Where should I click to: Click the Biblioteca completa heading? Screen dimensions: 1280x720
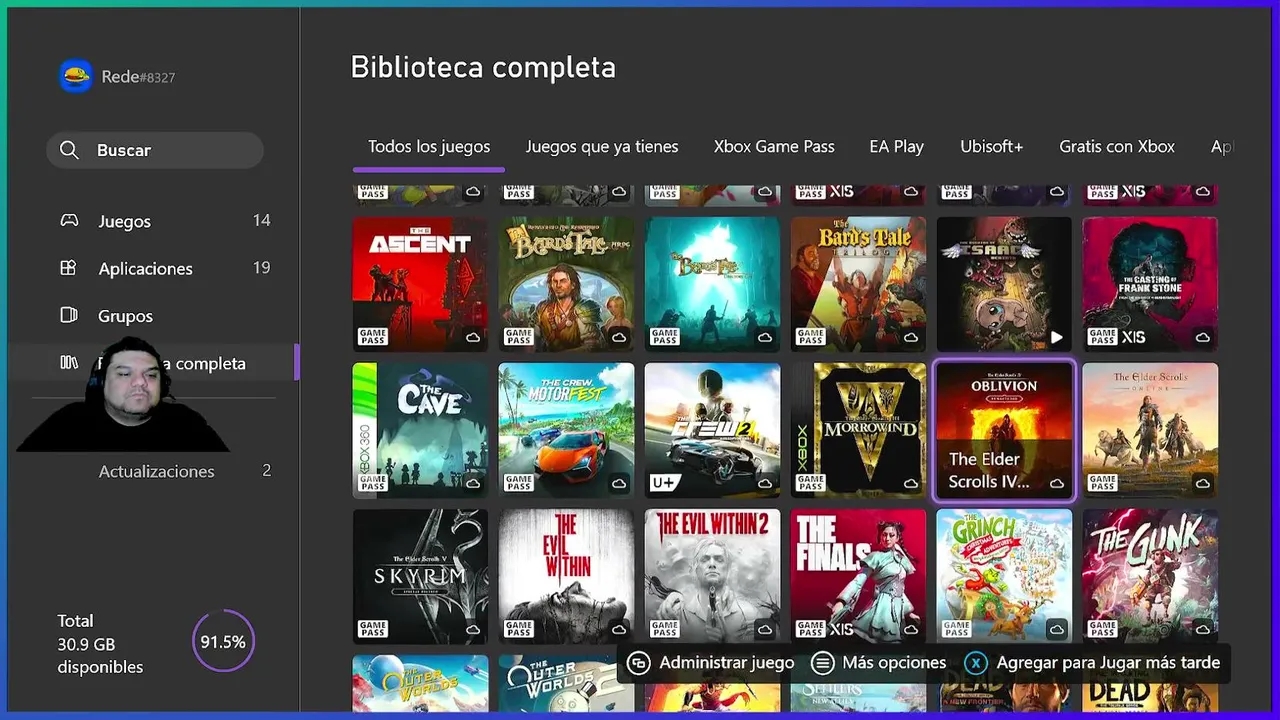pos(483,68)
